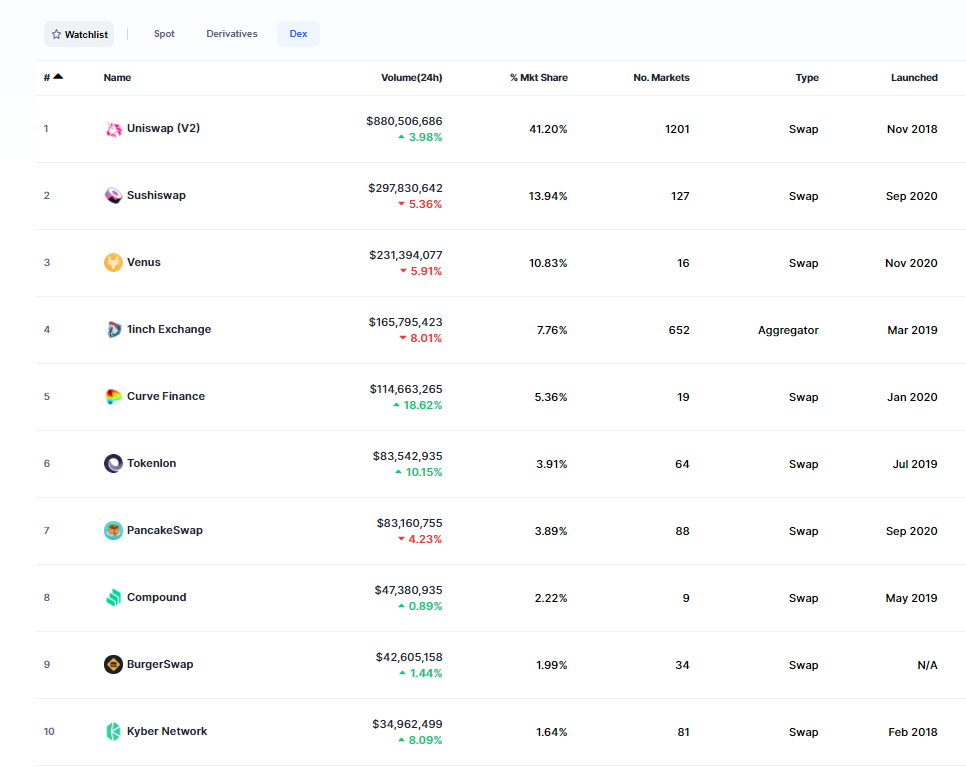This screenshot has width=966, height=782.
Task: Click the 41.20% market share value
Action: [x=548, y=129]
